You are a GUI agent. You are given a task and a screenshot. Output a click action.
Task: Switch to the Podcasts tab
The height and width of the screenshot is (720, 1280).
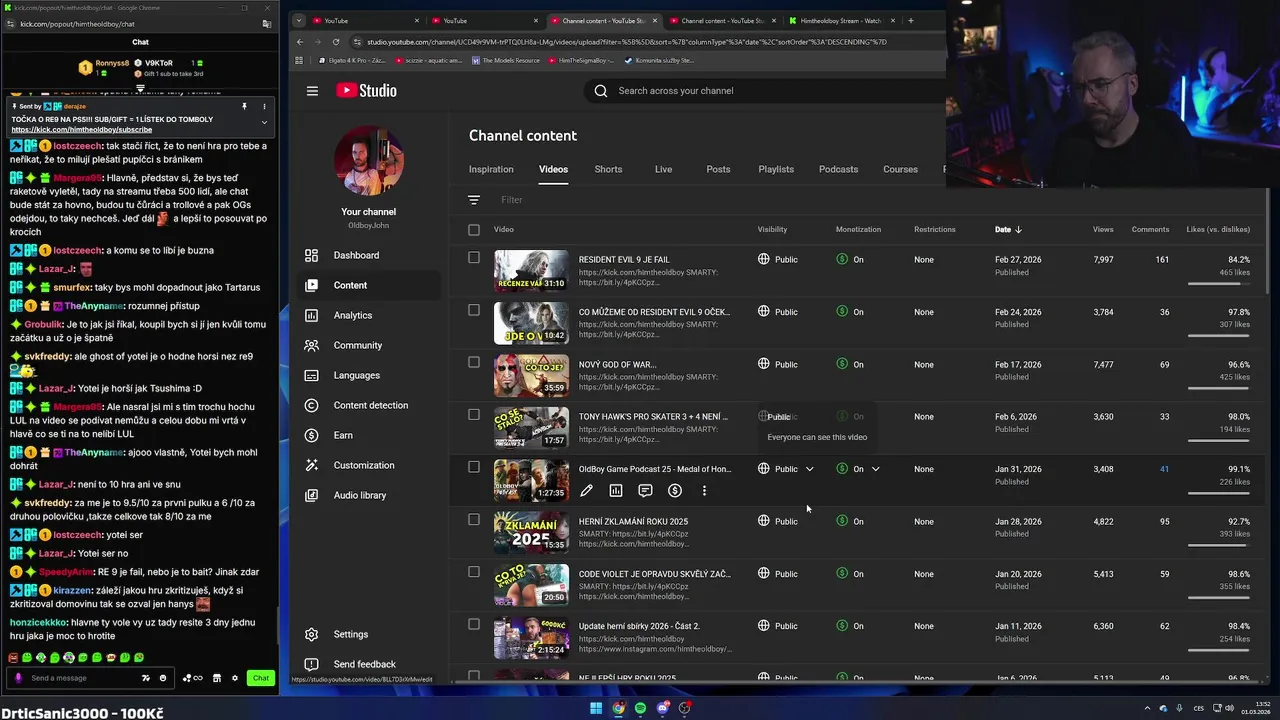tap(838, 169)
